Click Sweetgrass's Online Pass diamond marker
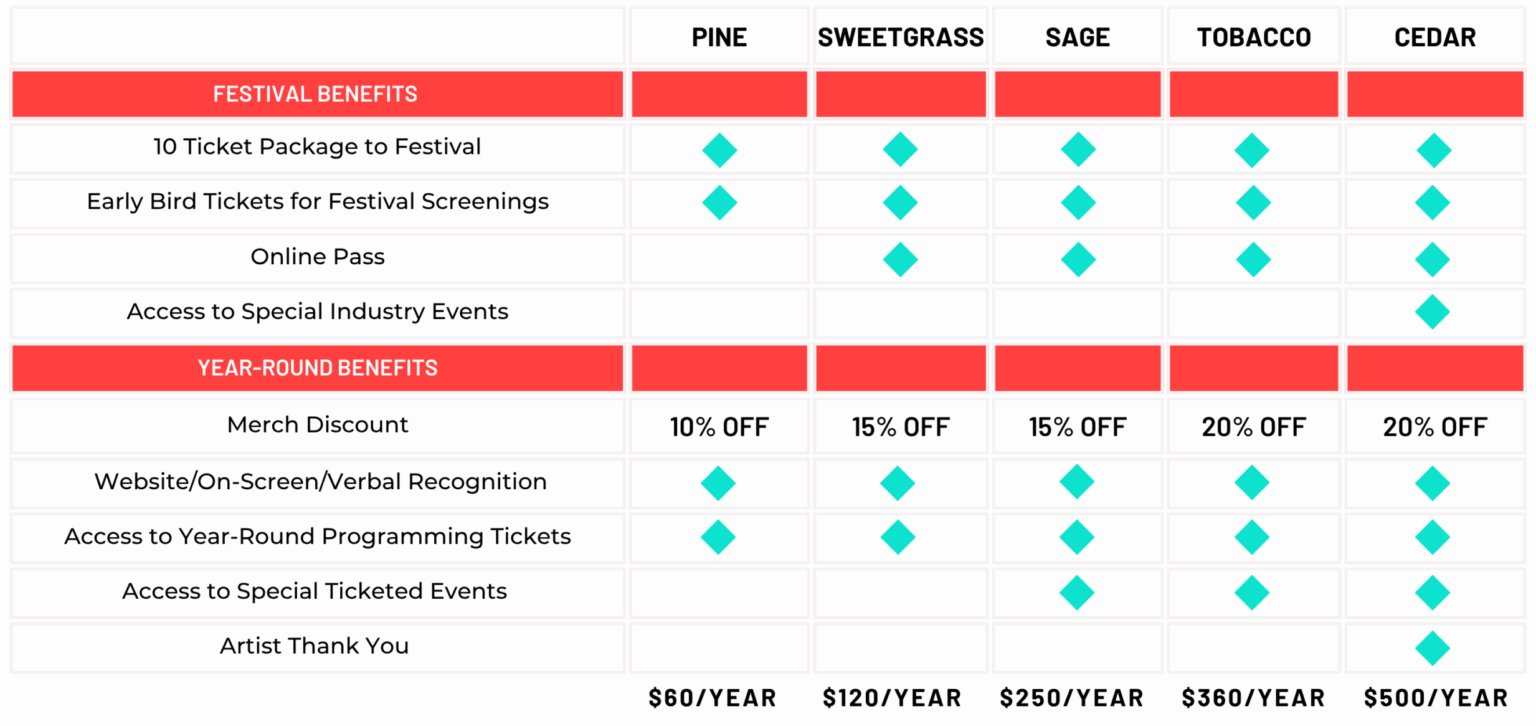This screenshot has width=1536, height=726. [x=900, y=260]
